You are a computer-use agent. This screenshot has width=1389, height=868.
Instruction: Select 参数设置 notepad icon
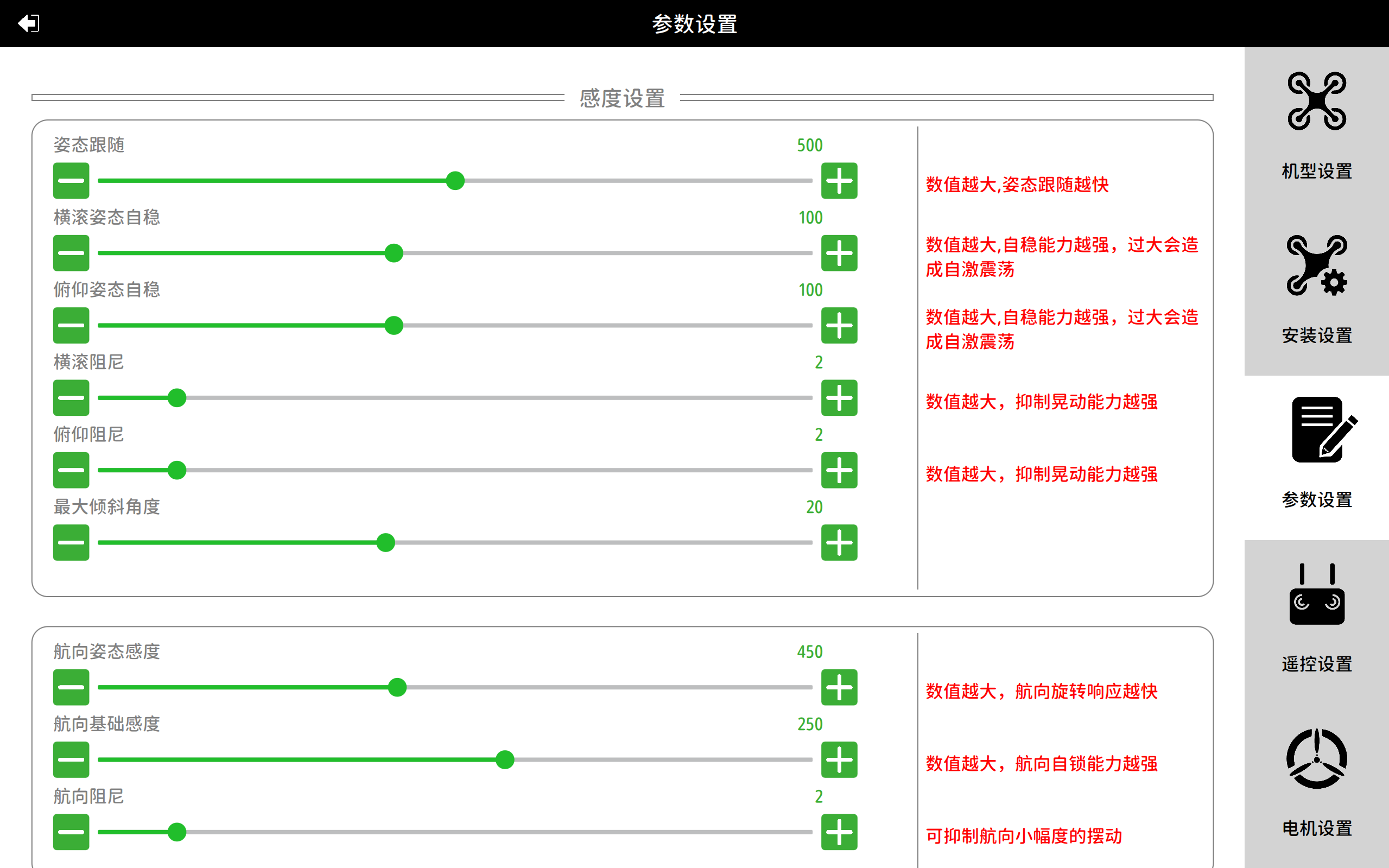(x=1321, y=430)
